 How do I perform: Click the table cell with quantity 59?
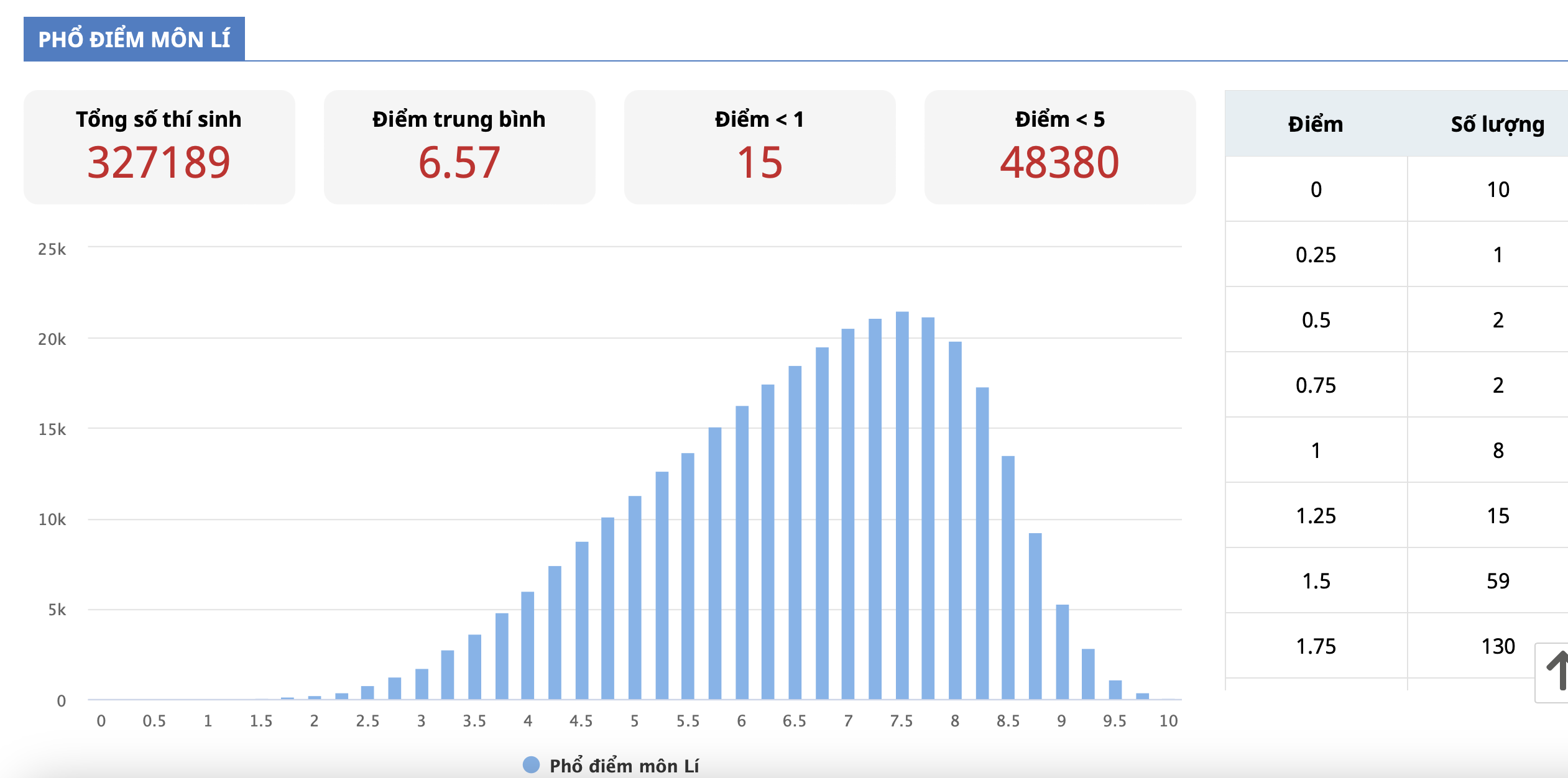(x=1498, y=581)
